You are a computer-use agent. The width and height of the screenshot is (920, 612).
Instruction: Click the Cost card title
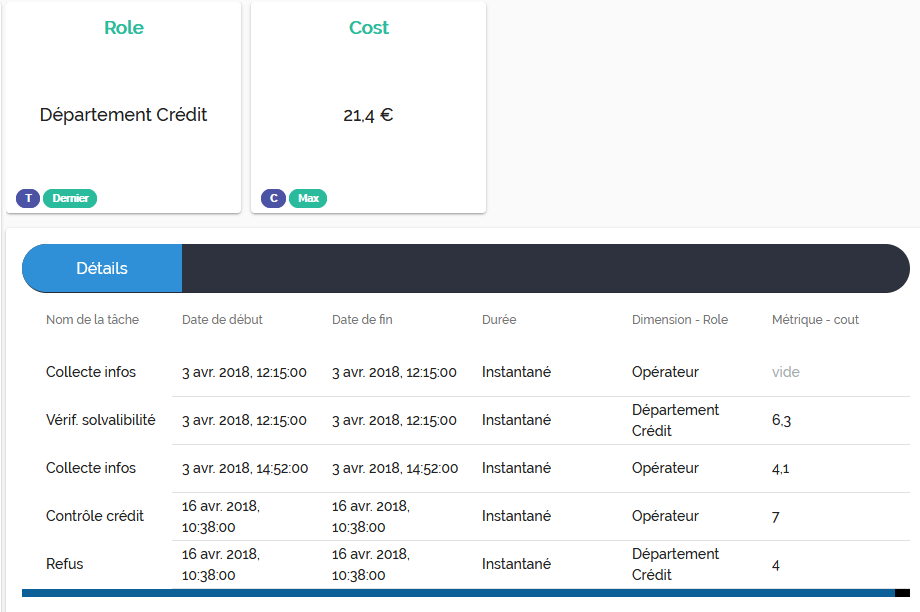[369, 28]
